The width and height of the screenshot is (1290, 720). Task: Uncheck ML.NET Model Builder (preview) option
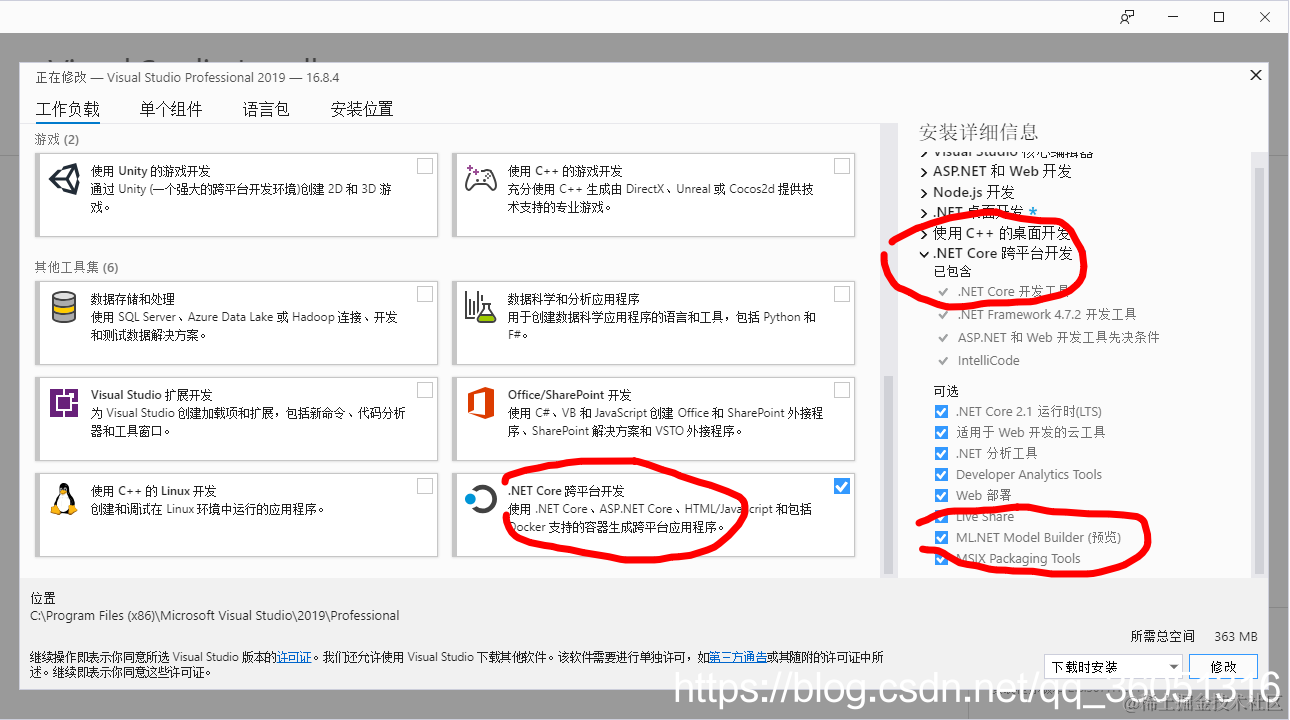tap(941, 538)
